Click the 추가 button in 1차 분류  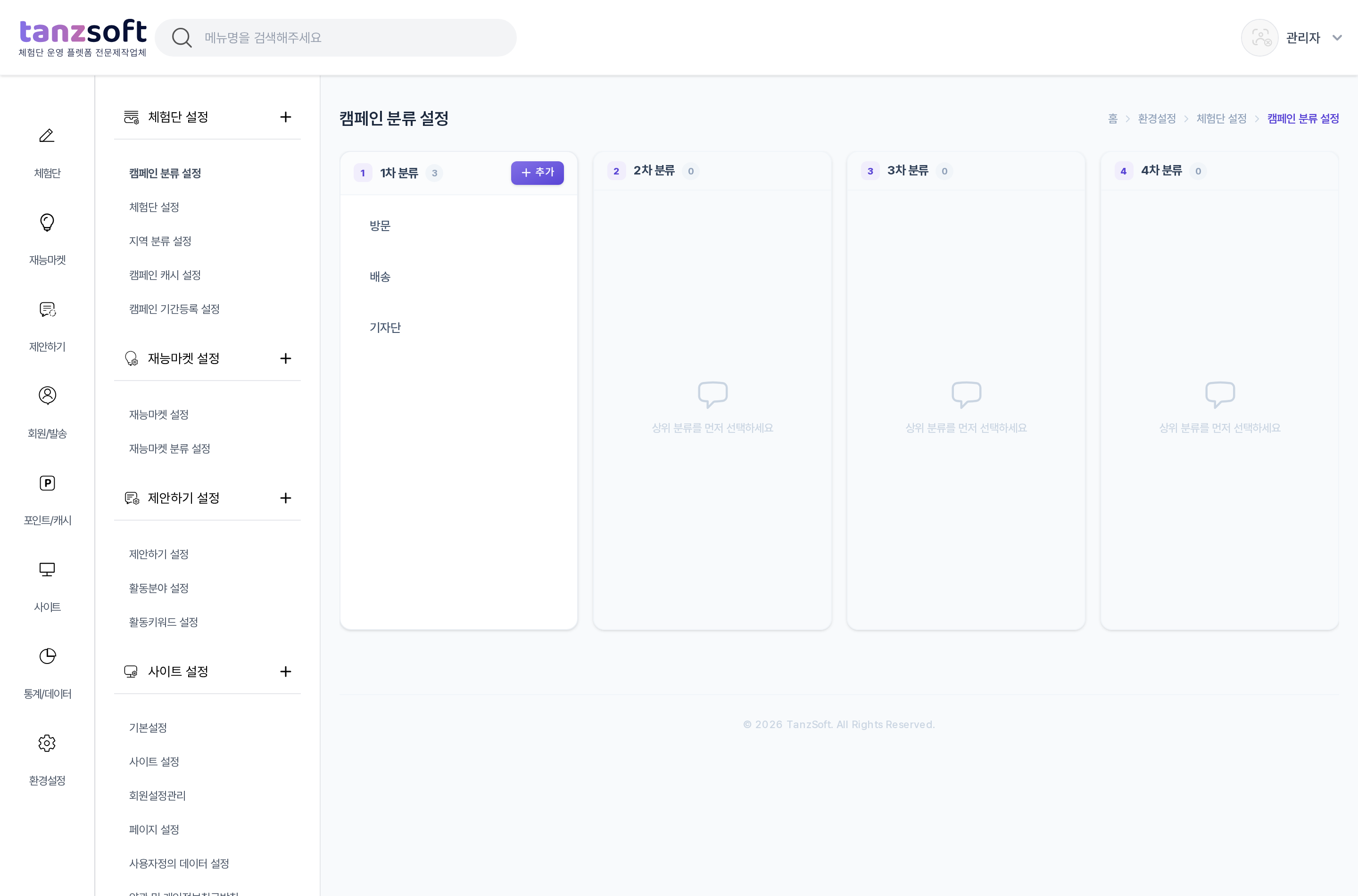537,173
